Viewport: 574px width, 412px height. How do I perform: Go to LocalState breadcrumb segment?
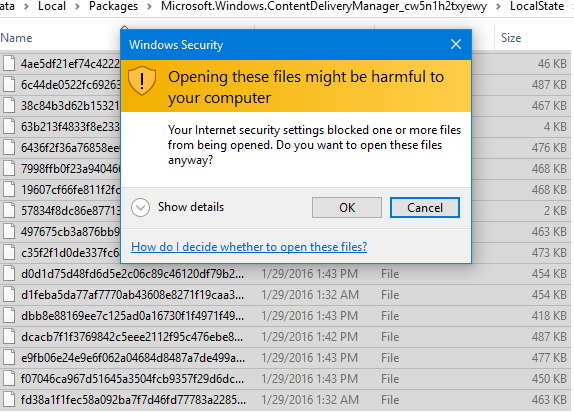pyautogui.click(x=537, y=6)
